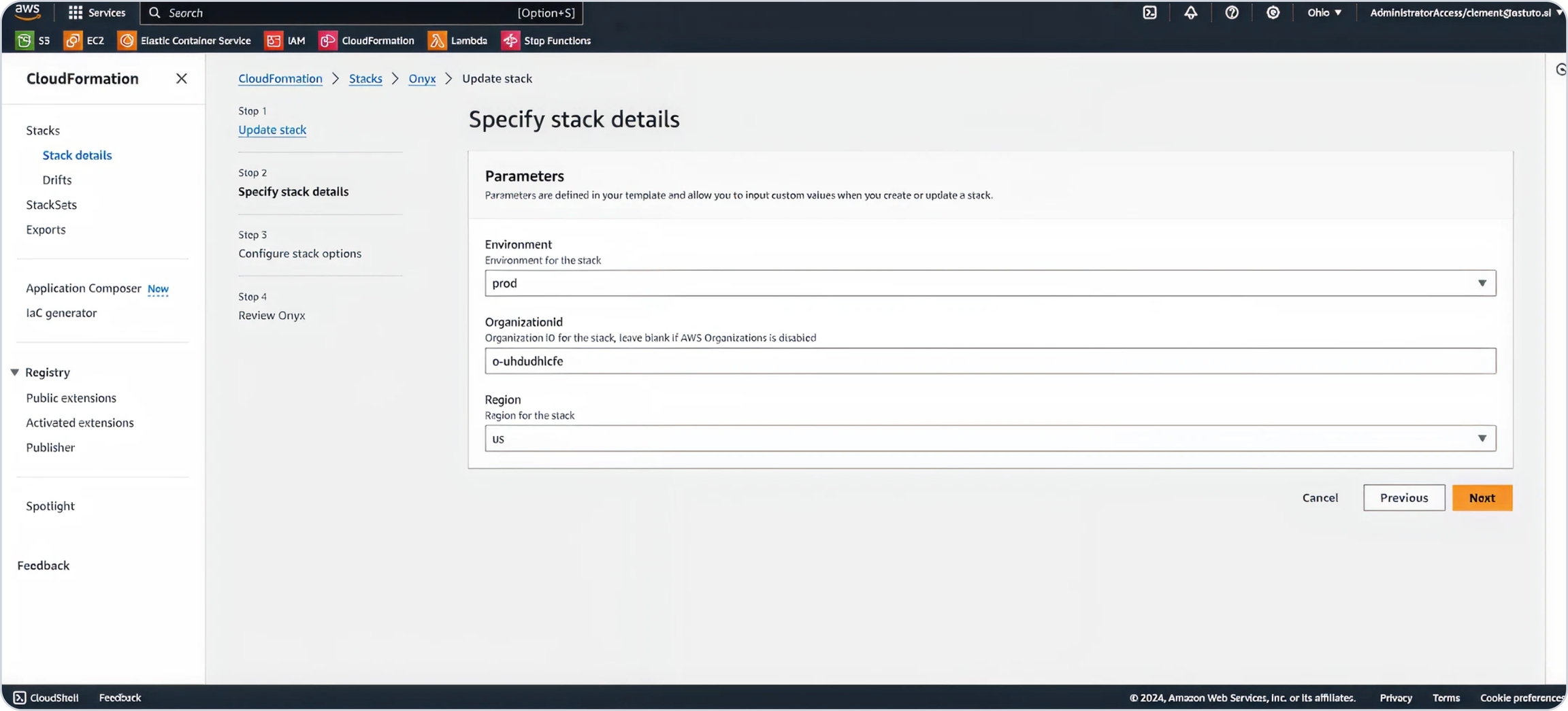Click the Elastic Container Service icon
Image resolution: width=1568 pixels, height=711 pixels.
coord(127,41)
